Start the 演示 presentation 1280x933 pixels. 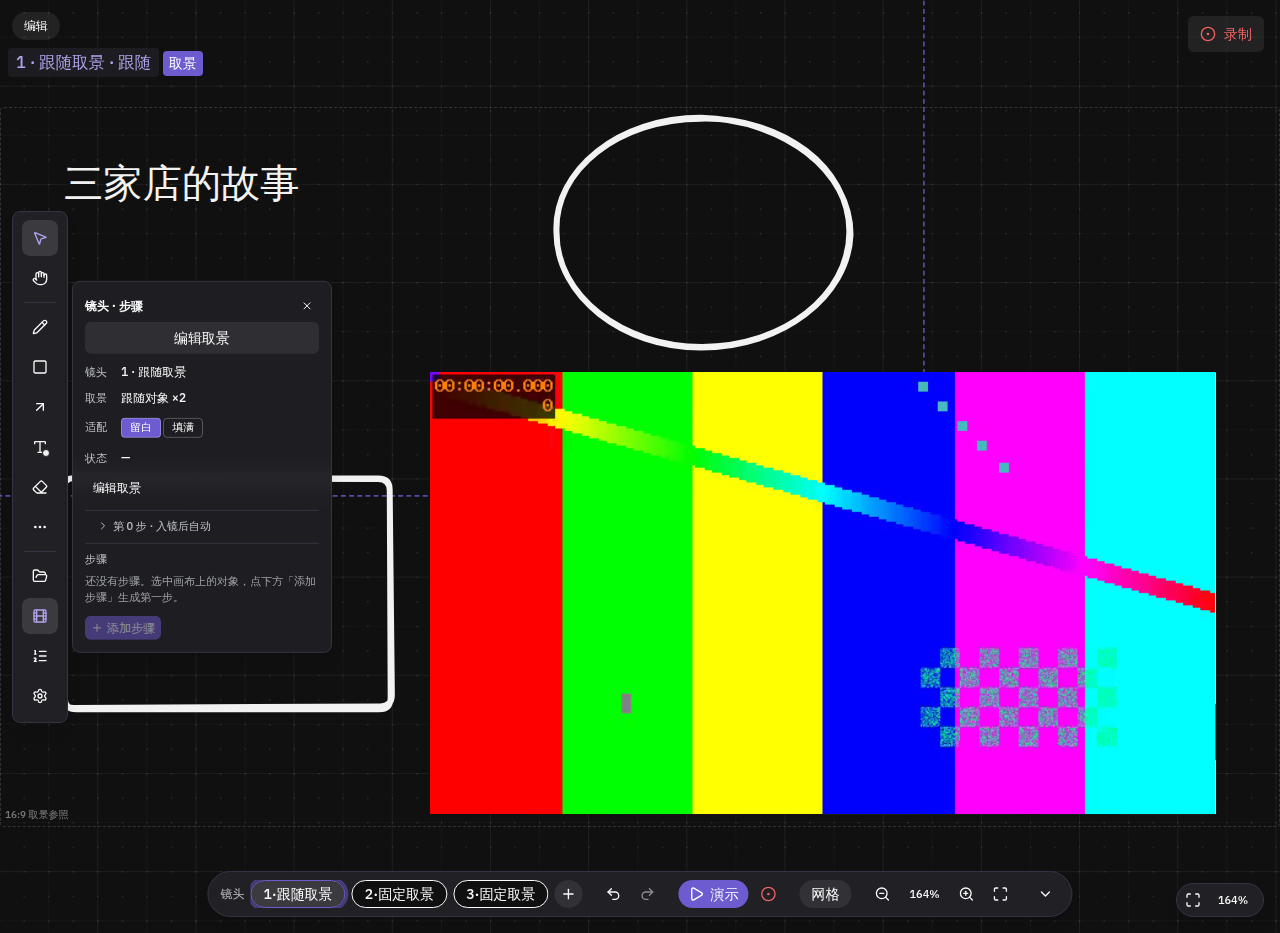[x=713, y=894]
